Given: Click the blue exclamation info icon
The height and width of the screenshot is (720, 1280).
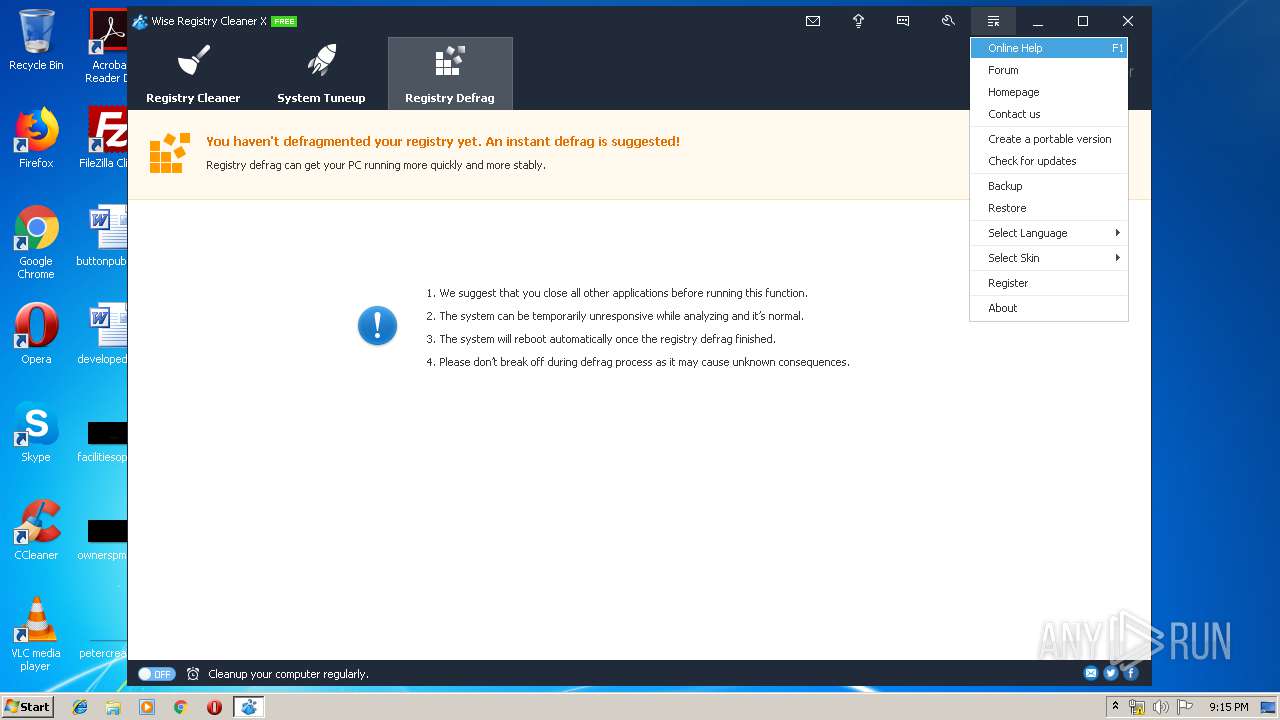Looking at the screenshot, I should (x=378, y=326).
